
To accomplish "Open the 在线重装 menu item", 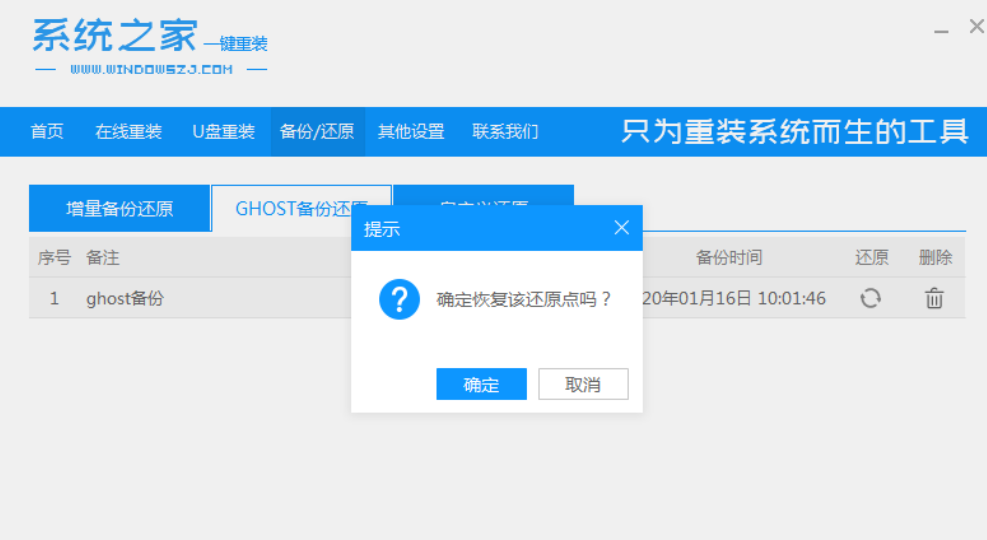I will (128, 132).
